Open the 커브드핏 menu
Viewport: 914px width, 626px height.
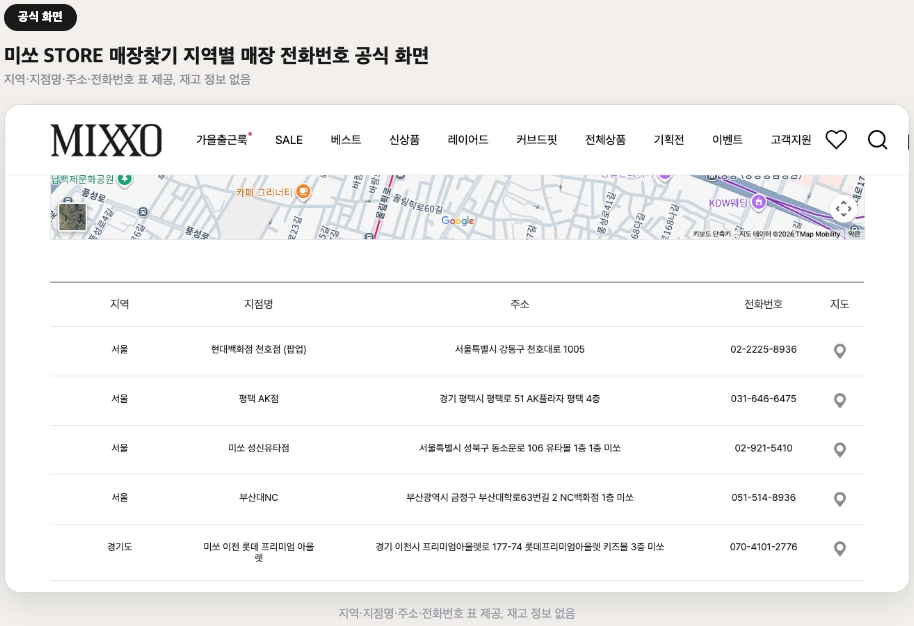pyautogui.click(x=536, y=140)
